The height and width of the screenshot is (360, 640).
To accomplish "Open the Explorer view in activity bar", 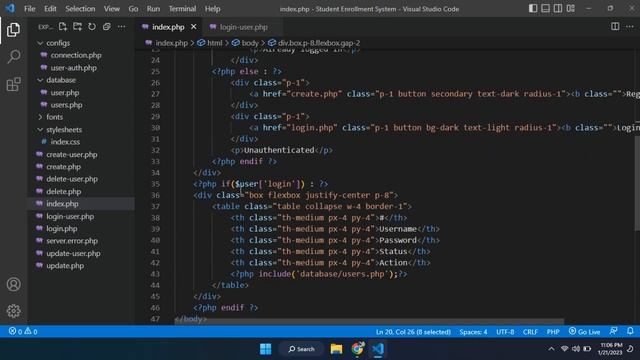I will pos(13,30).
